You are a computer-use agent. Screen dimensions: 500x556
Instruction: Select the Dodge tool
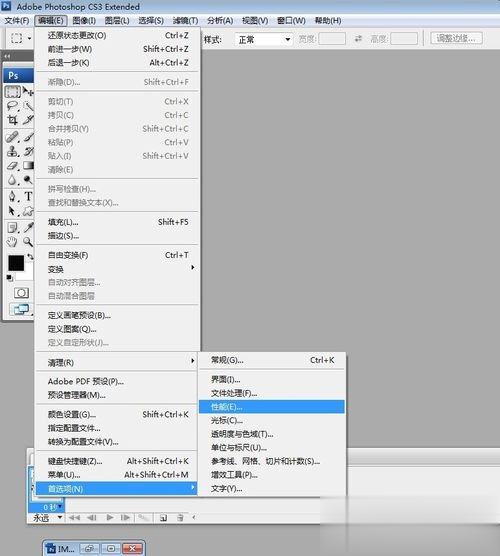click(28, 180)
